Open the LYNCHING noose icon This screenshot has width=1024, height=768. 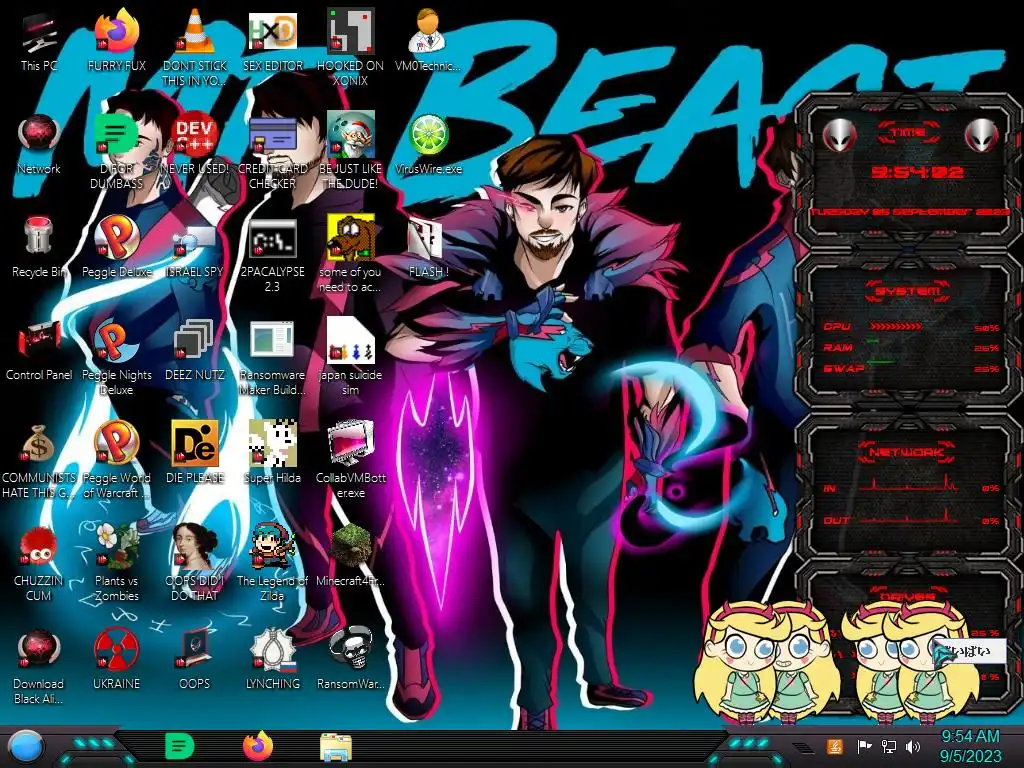pyautogui.click(x=272, y=650)
